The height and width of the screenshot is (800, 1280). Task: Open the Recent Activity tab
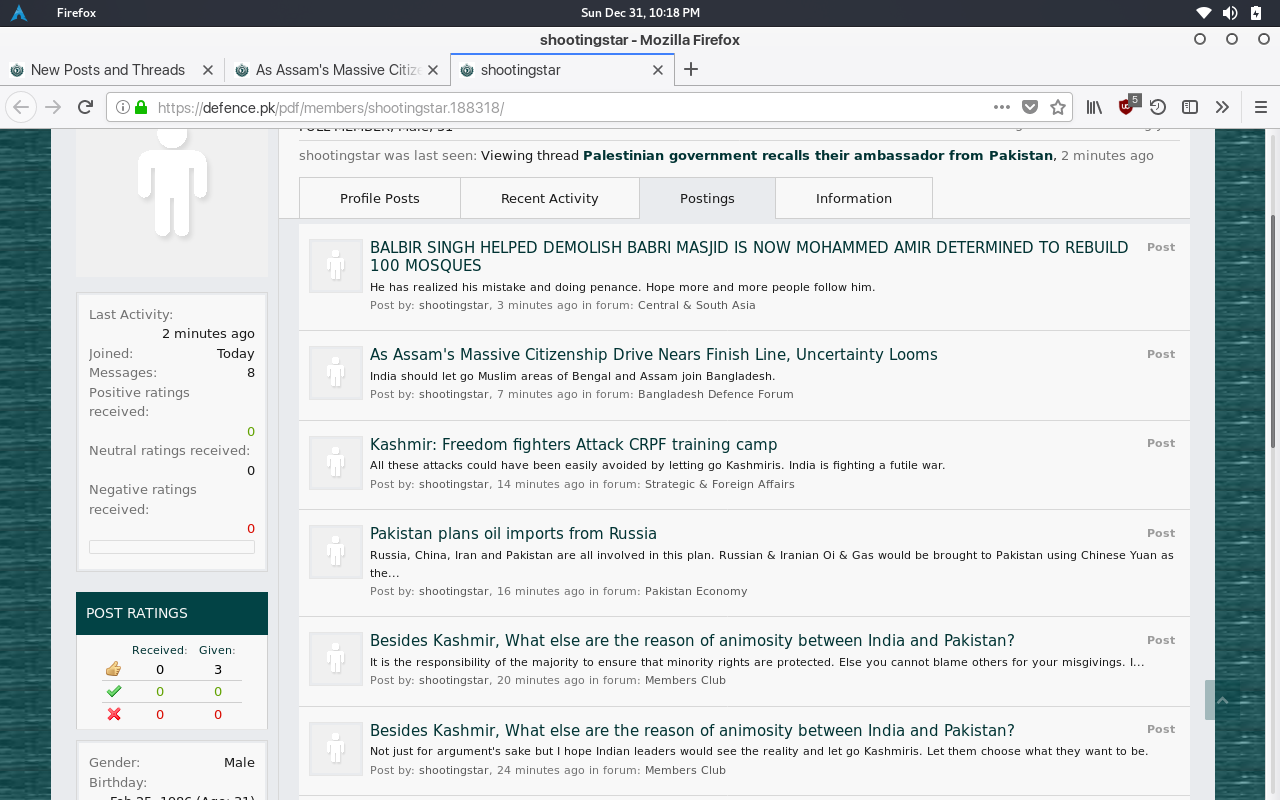point(550,198)
